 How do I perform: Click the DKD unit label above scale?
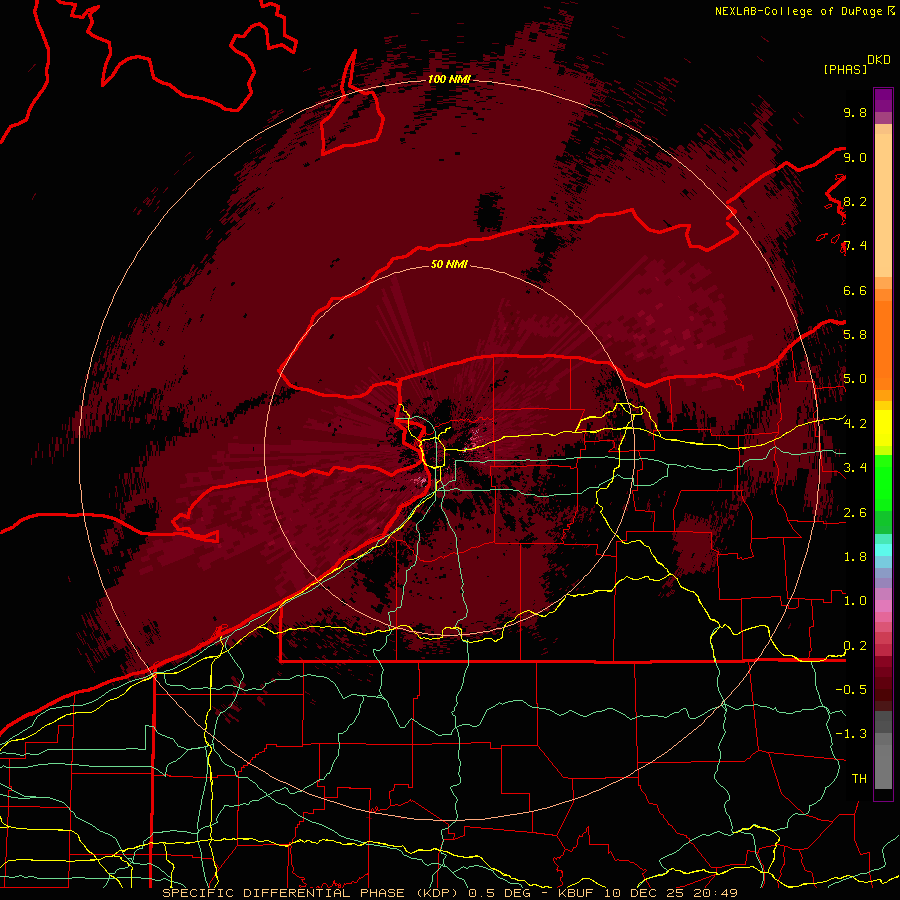(879, 60)
